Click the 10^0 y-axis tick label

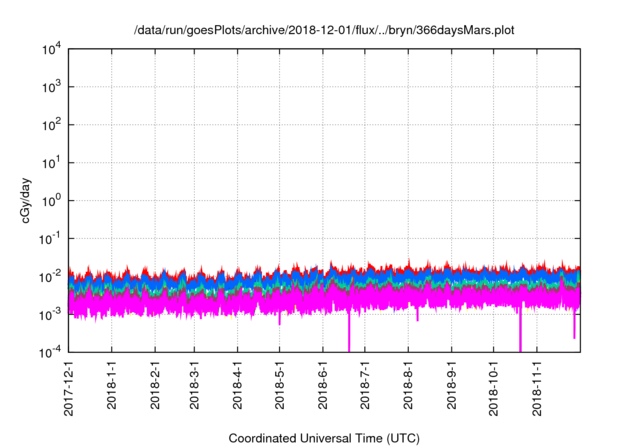[50, 200]
